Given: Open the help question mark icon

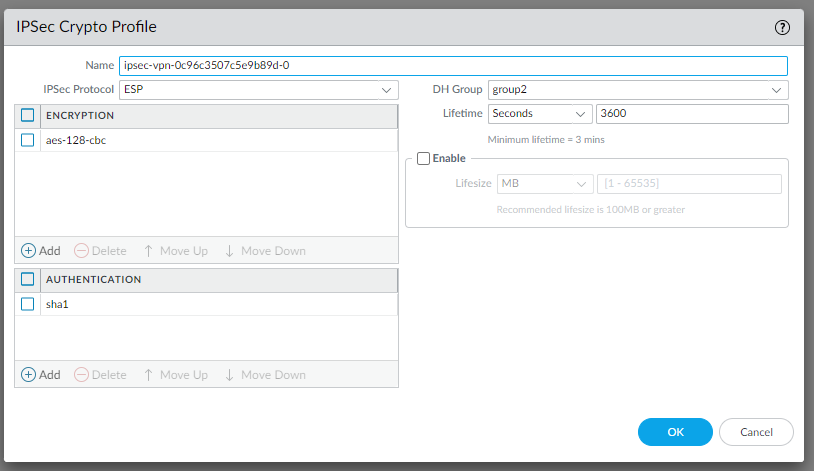Looking at the screenshot, I should point(783,27).
